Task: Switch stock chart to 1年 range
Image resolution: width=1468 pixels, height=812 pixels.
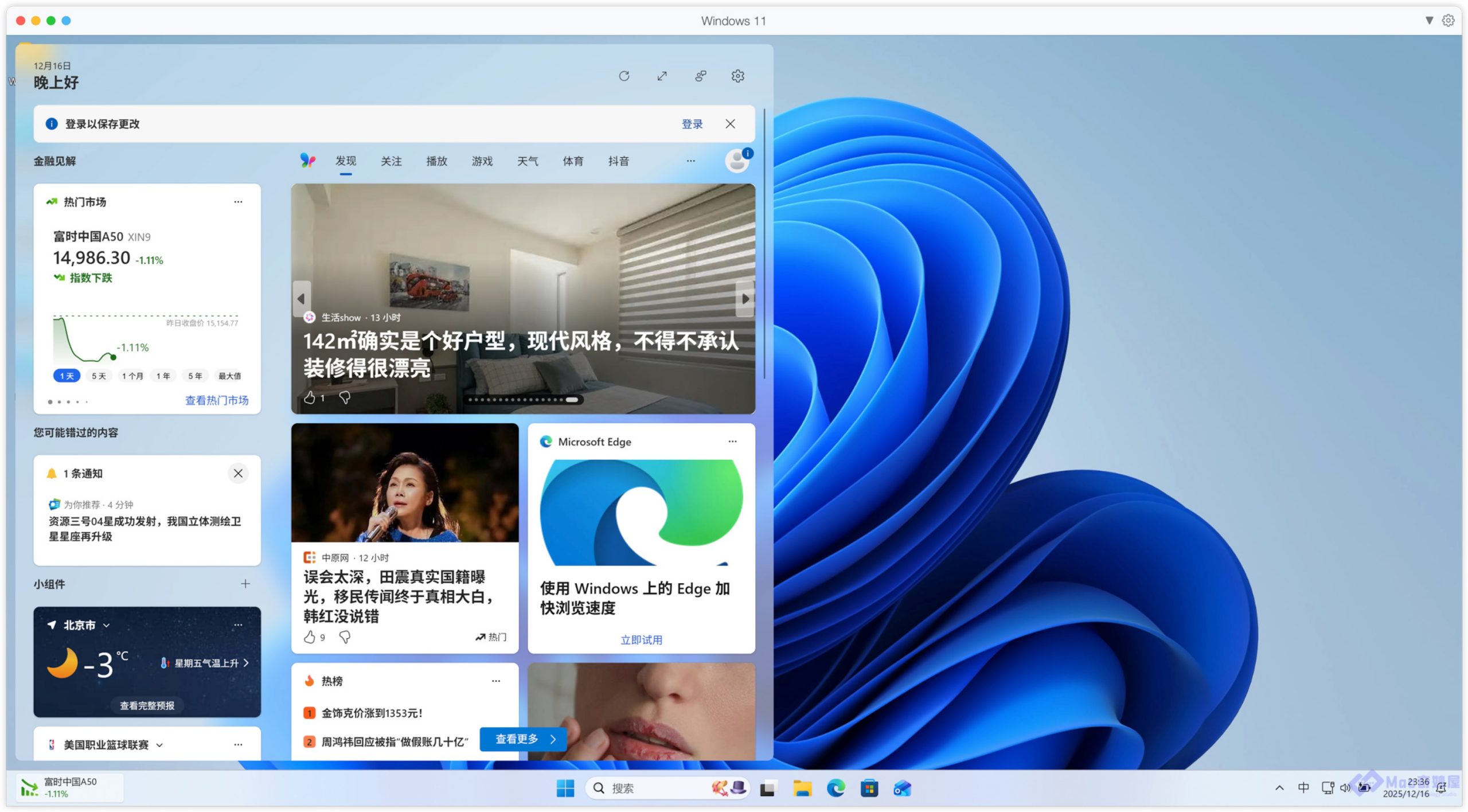Action: (x=163, y=376)
